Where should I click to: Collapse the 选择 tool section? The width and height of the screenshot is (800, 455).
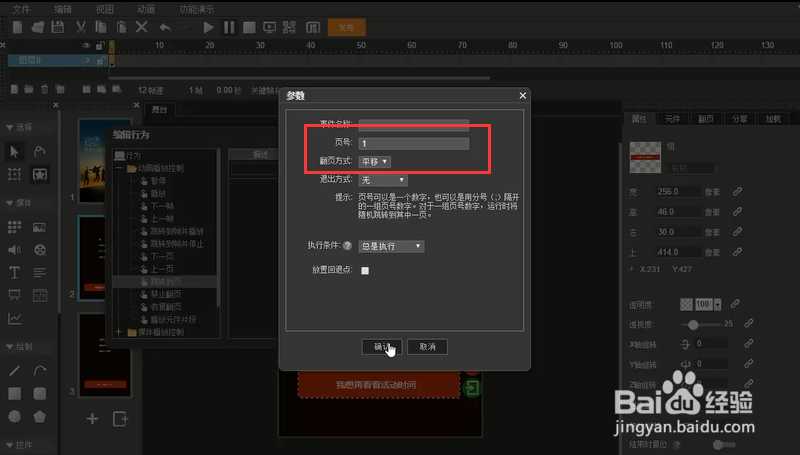pyautogui.click(x=10, y=127)
